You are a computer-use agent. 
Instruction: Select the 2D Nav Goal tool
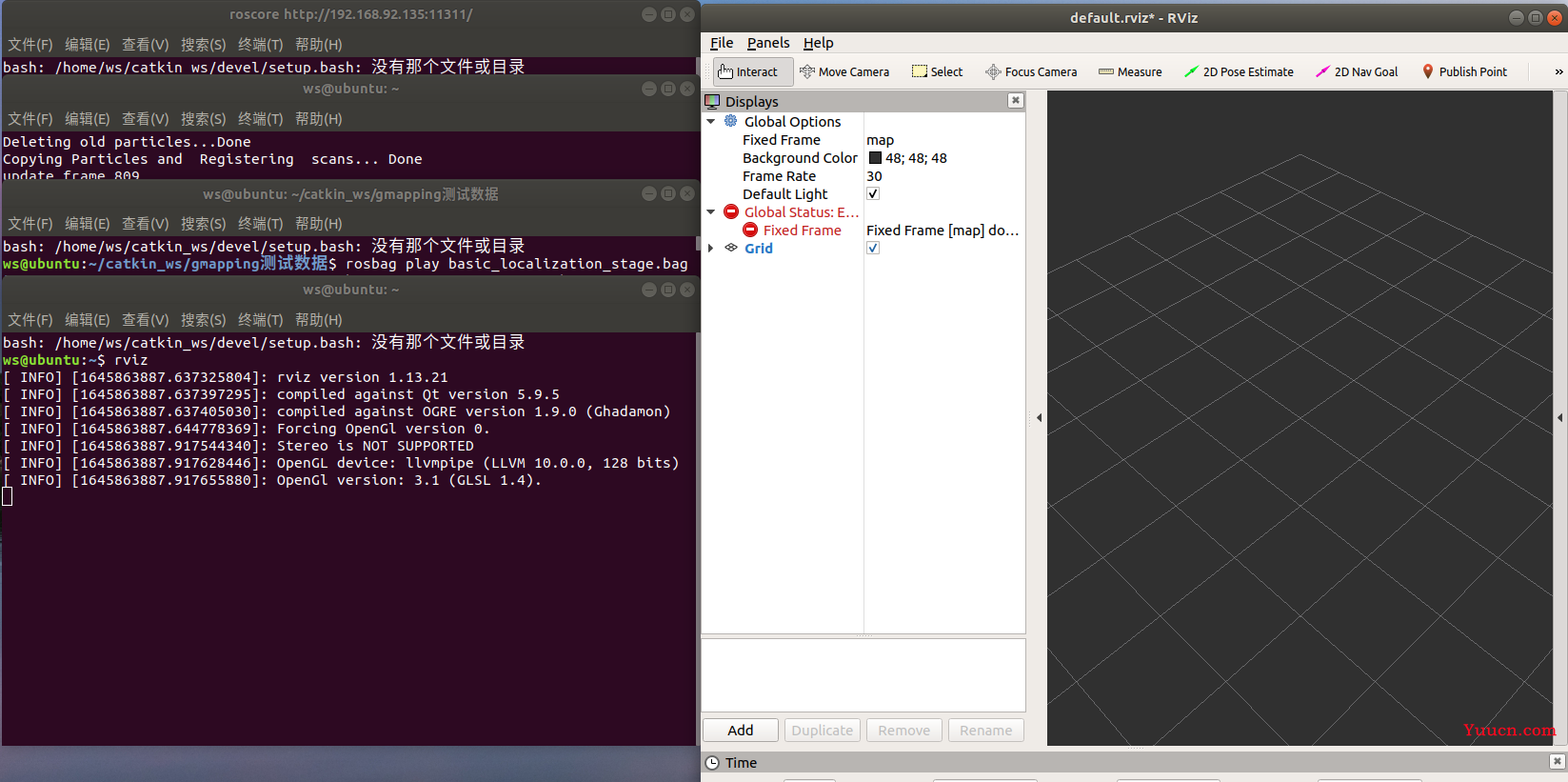click(x=1357, y=71)
